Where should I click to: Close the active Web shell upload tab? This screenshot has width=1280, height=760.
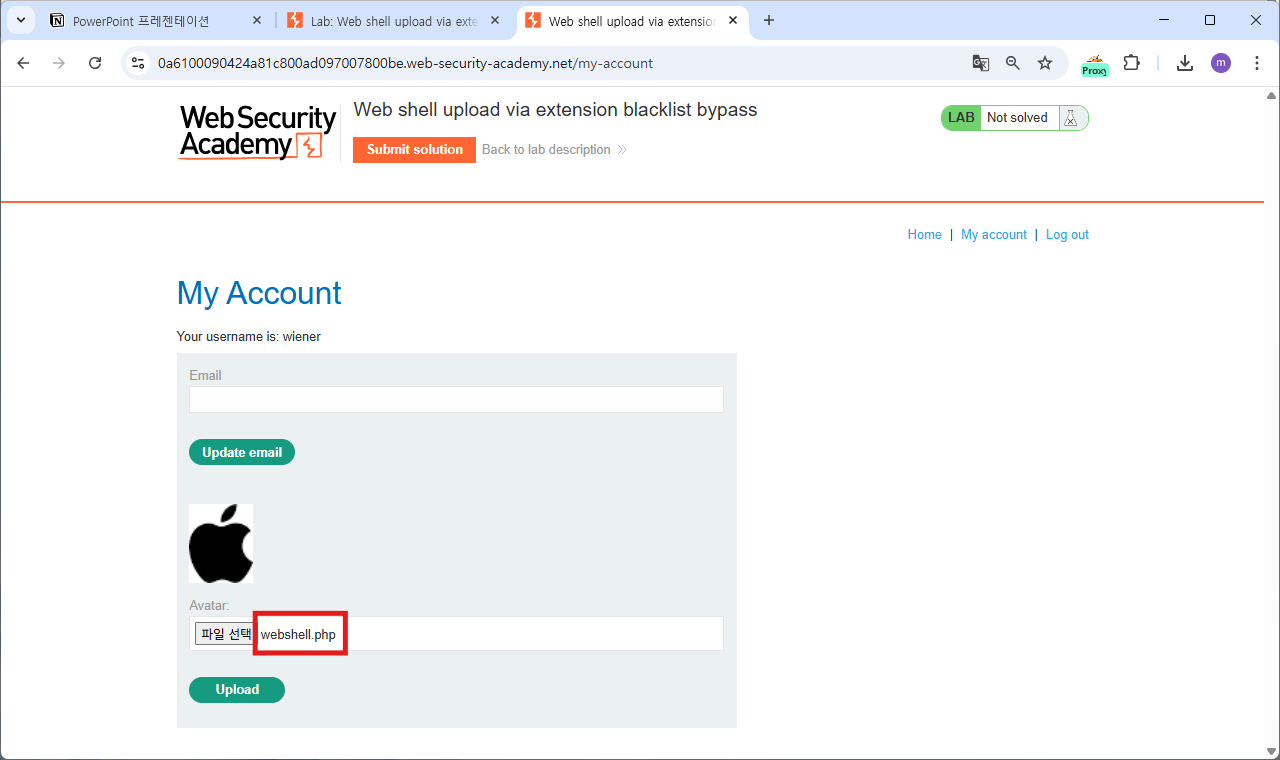pos(733,21)
